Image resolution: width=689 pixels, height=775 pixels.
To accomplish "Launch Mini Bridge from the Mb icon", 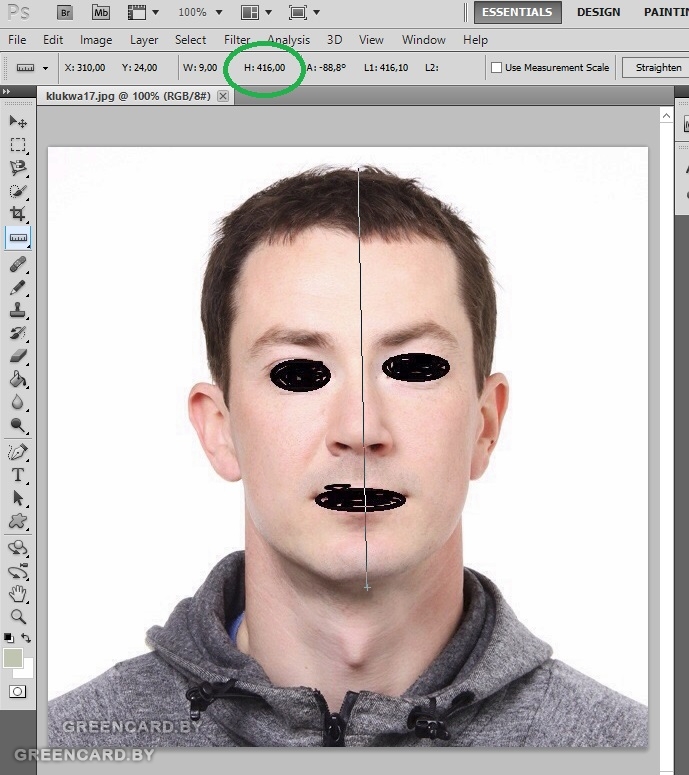I will [x=101, y=12].
